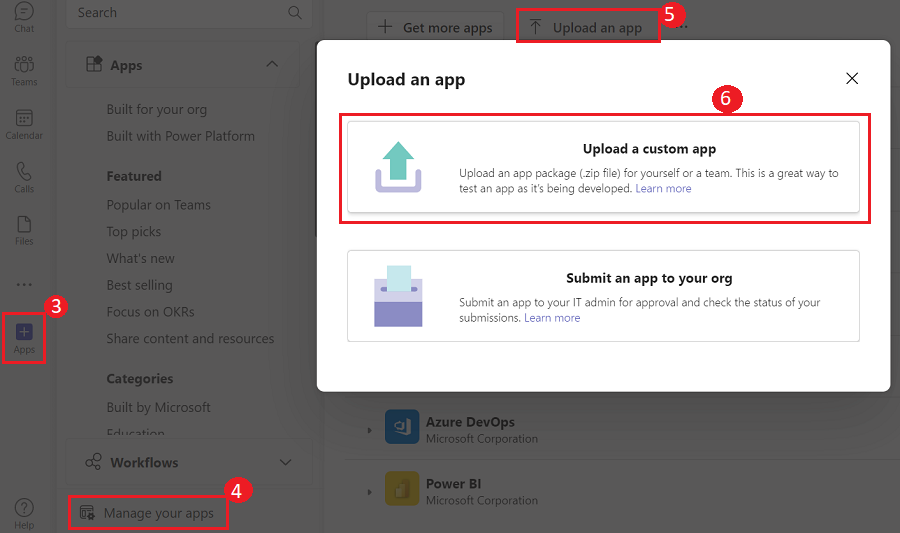Click the Power BI app icon
This screenshot has width=900, height=533.
402,488
